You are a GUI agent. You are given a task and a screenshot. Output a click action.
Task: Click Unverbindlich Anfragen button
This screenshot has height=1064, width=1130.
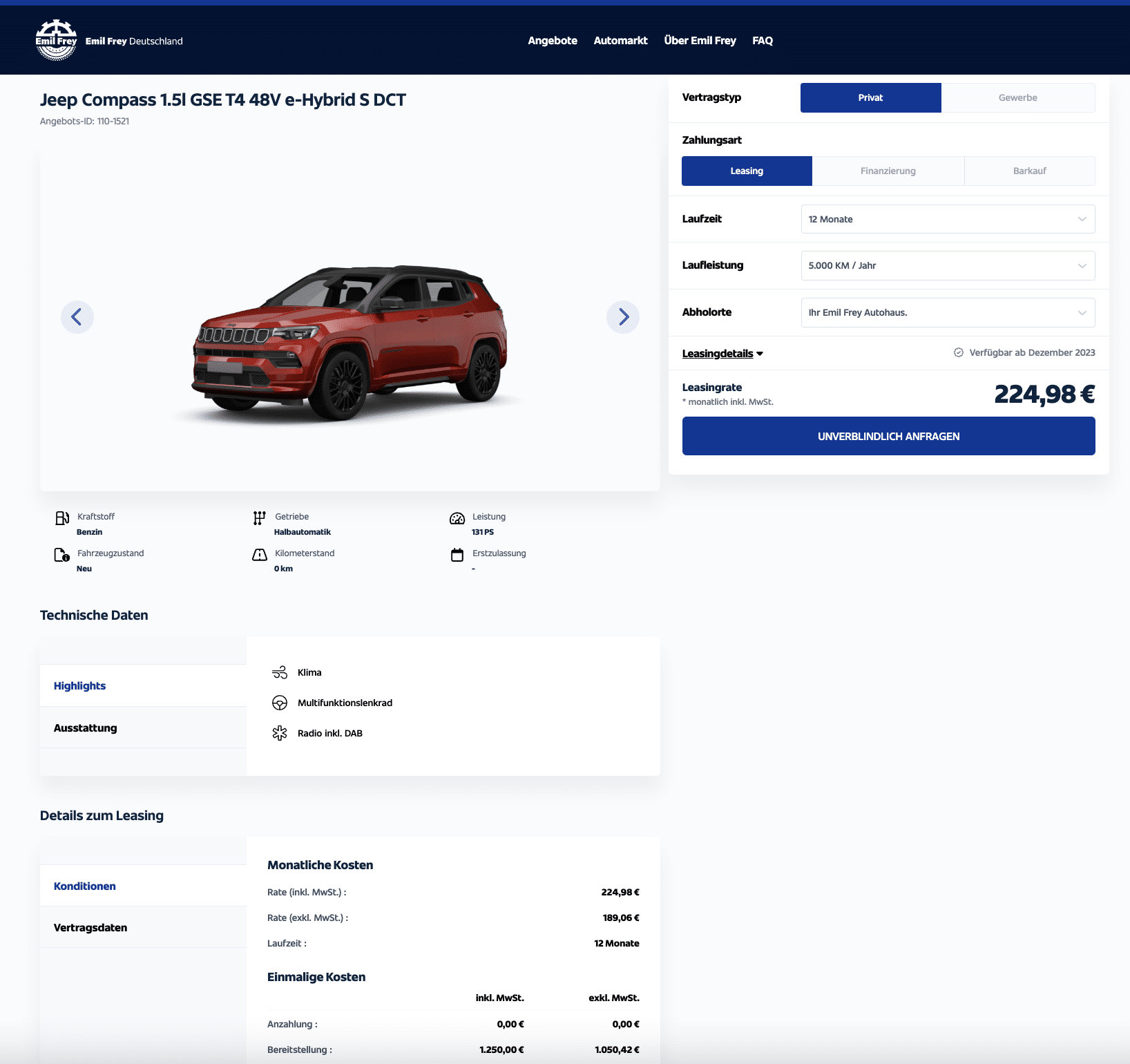(x=888, y=436)
